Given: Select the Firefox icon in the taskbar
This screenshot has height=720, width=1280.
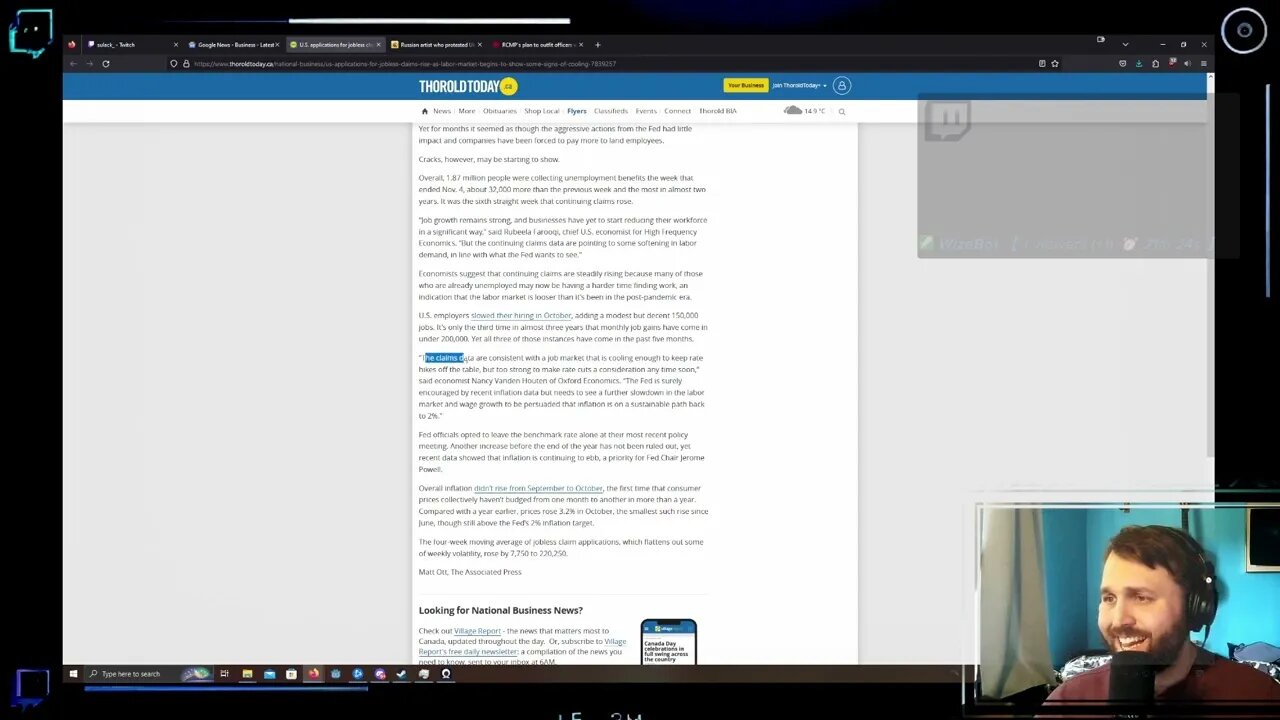Looking at the screenshot, I should pos(313,674).
